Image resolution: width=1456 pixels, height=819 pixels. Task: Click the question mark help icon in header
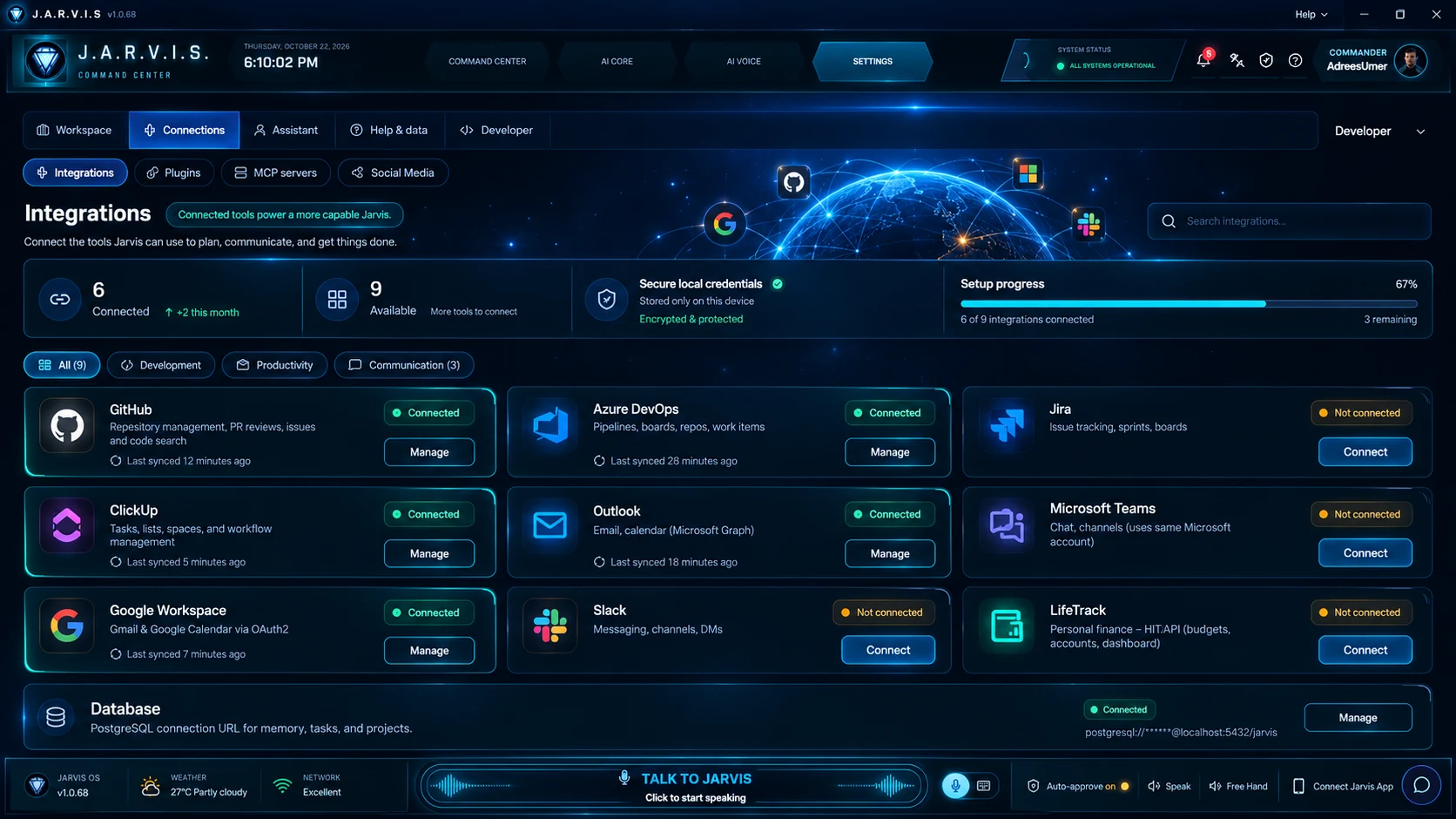[x=1296, y=60]
